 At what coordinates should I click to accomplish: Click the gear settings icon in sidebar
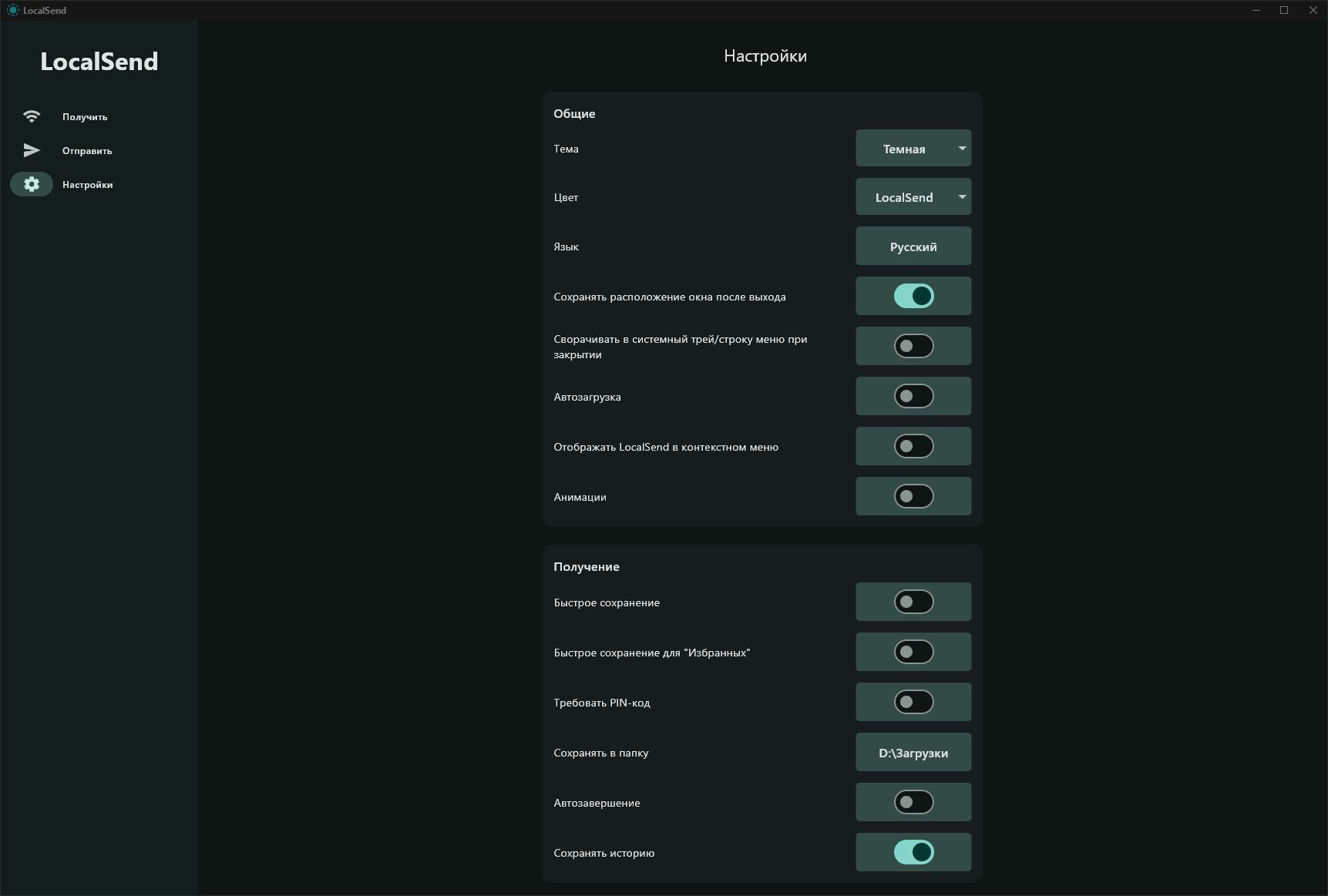click(32, 184)
